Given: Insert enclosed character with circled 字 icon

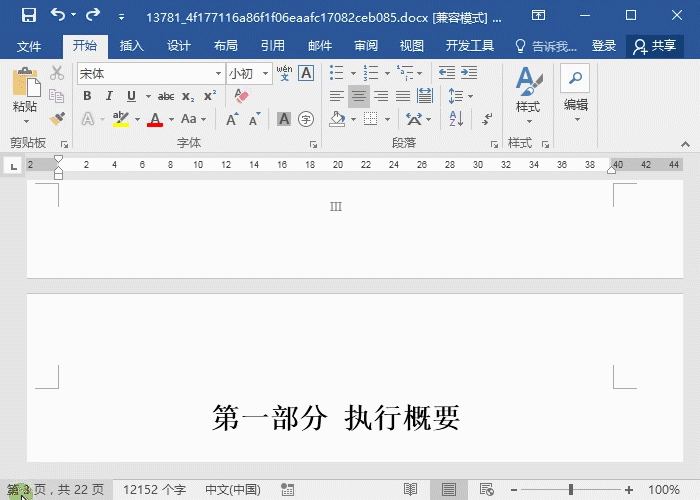Looking at the screenshot, I should click(x=306, y=119).
